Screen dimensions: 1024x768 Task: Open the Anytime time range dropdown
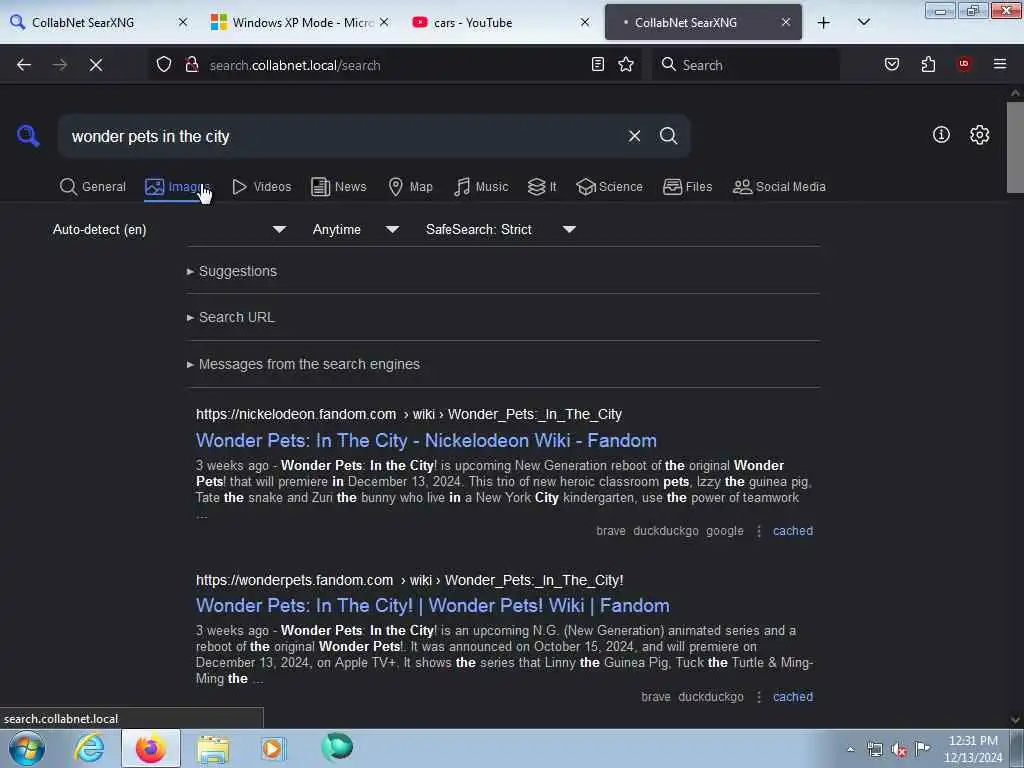coord(356,229)
